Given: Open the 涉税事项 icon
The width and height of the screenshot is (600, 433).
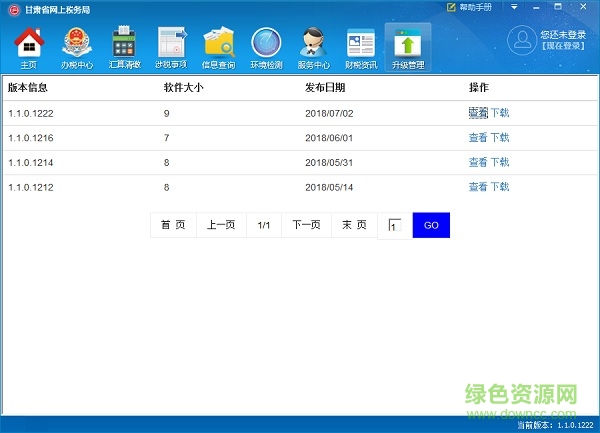Looking at the screenshot, I should coord(172,46).
